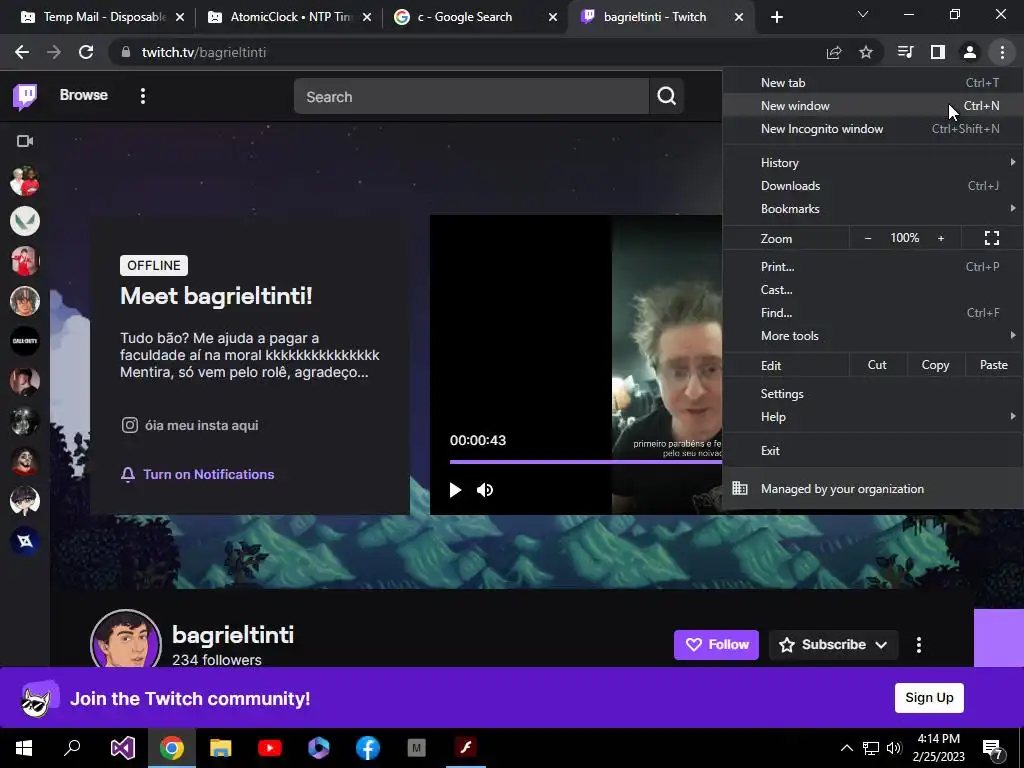Click Copy in the Edit row
The image size is (1024, 768).
(935, 365)
